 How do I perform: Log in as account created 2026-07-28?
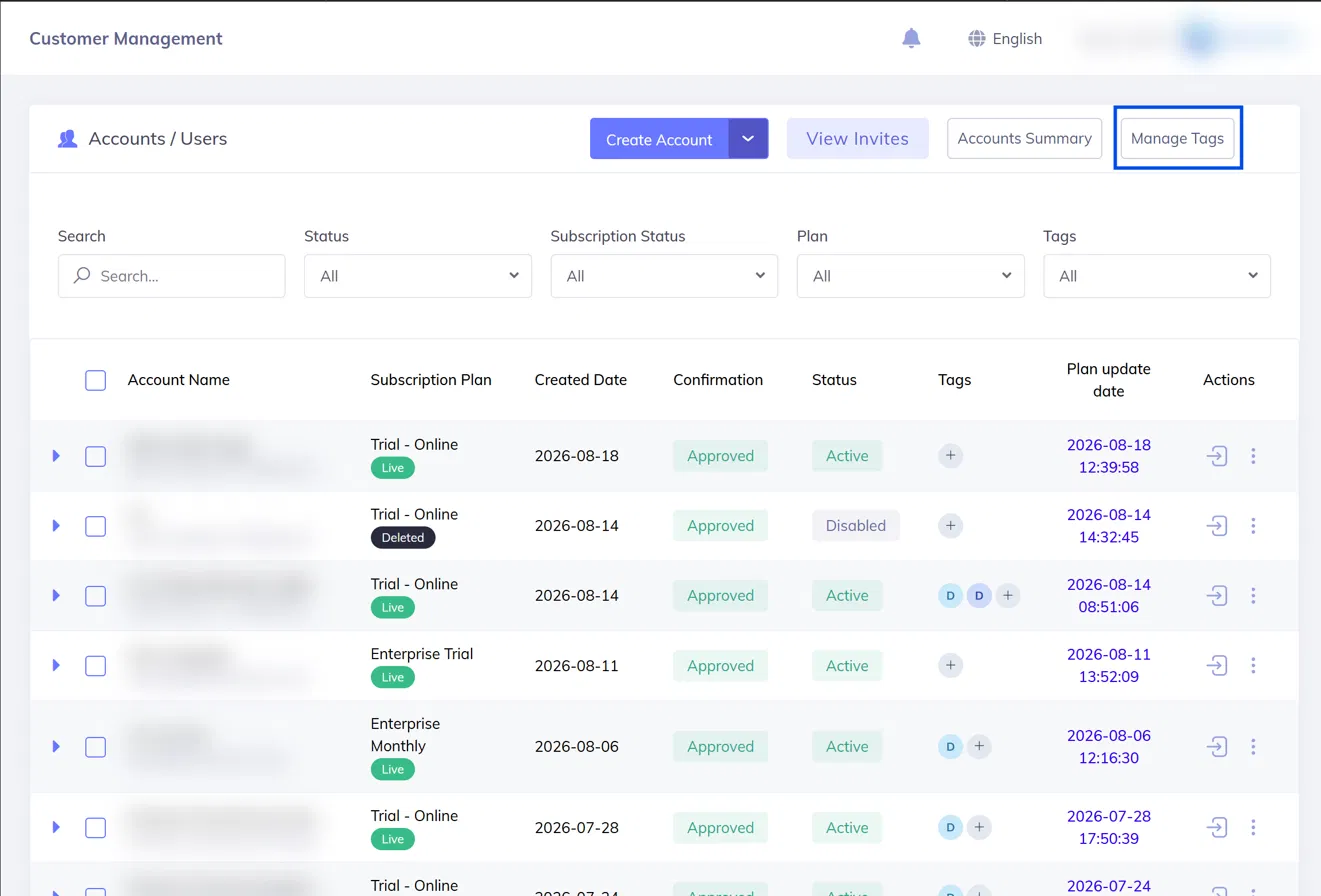click(x=1217, y=827)
